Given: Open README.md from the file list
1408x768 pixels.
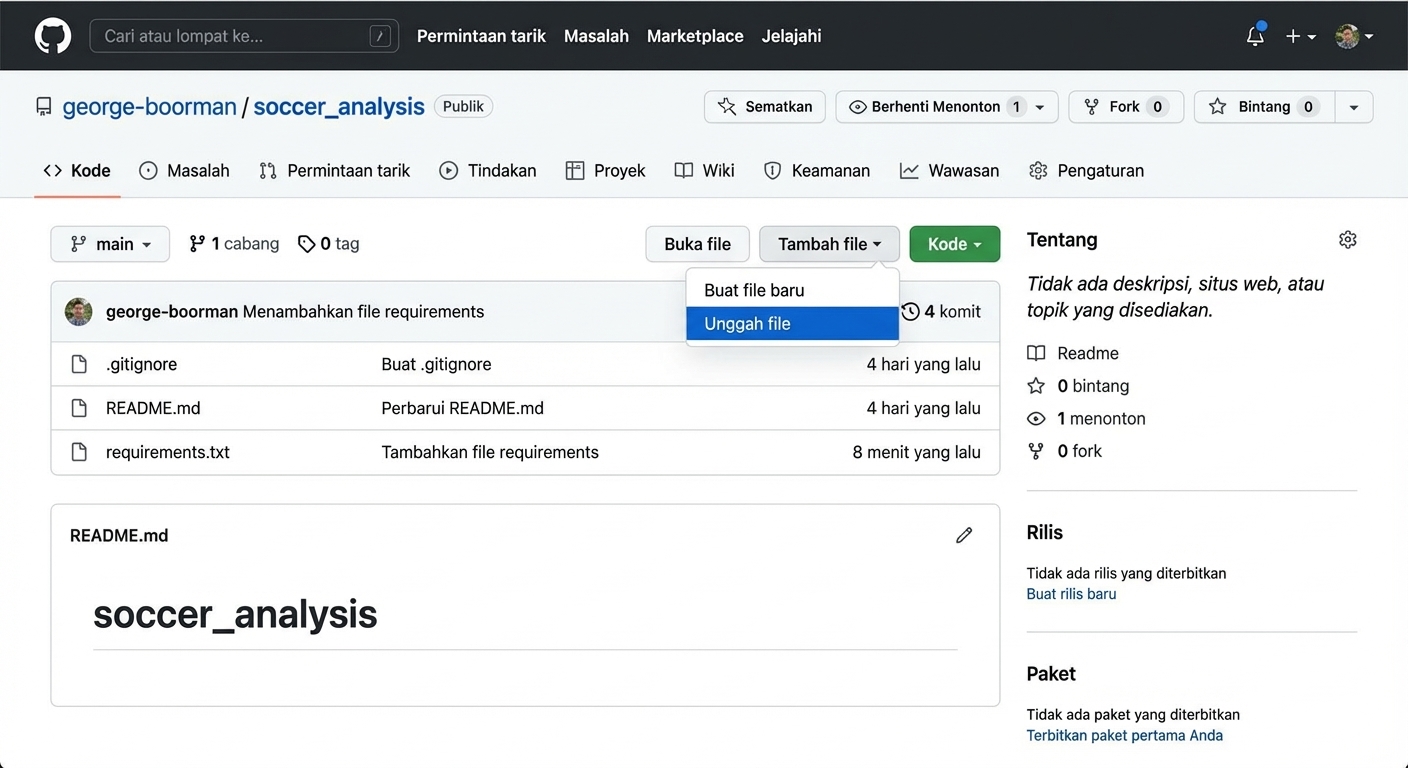Looking at the screenshot, I should click(x=153, y=408).
